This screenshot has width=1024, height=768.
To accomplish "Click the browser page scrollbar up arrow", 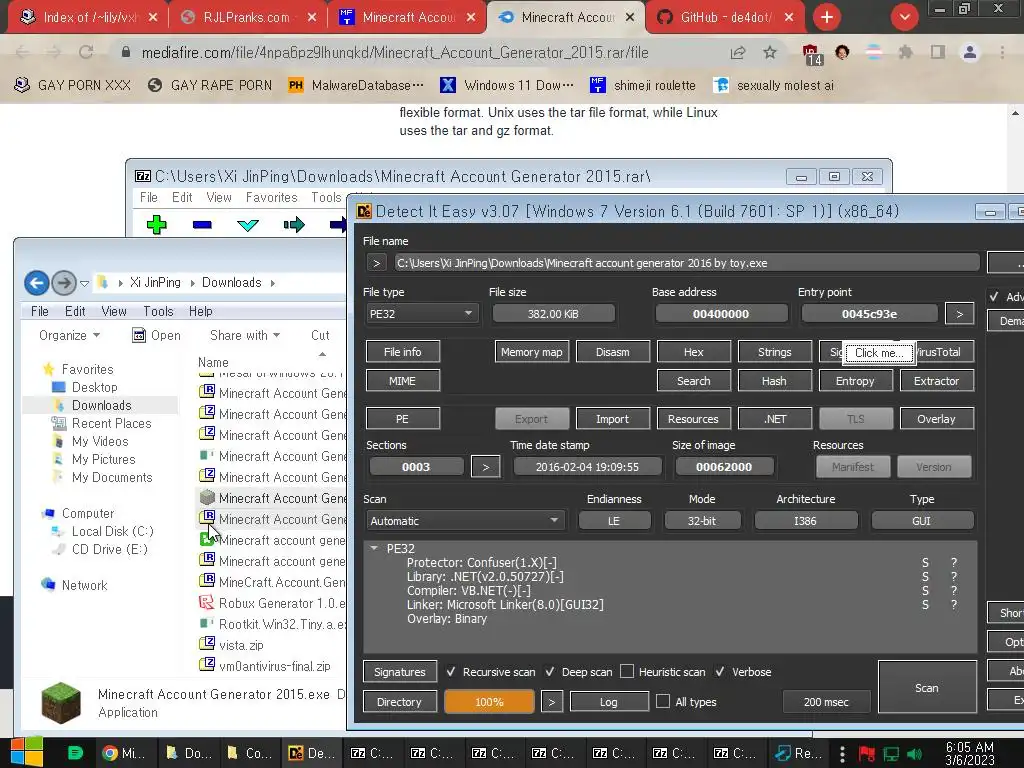I will tap(1016, 113).
